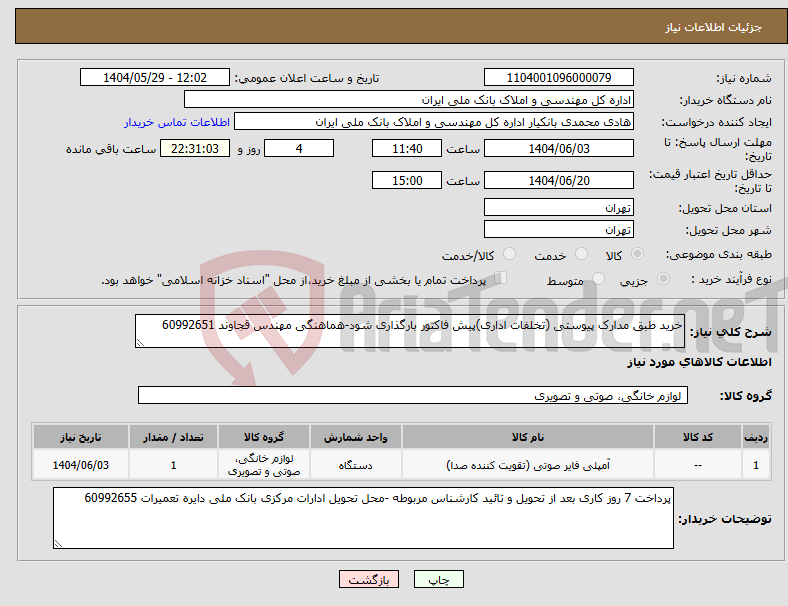Screen dimensions: 788x606
Task: Click the گروه کالا table column header
Action: (263, 437)
